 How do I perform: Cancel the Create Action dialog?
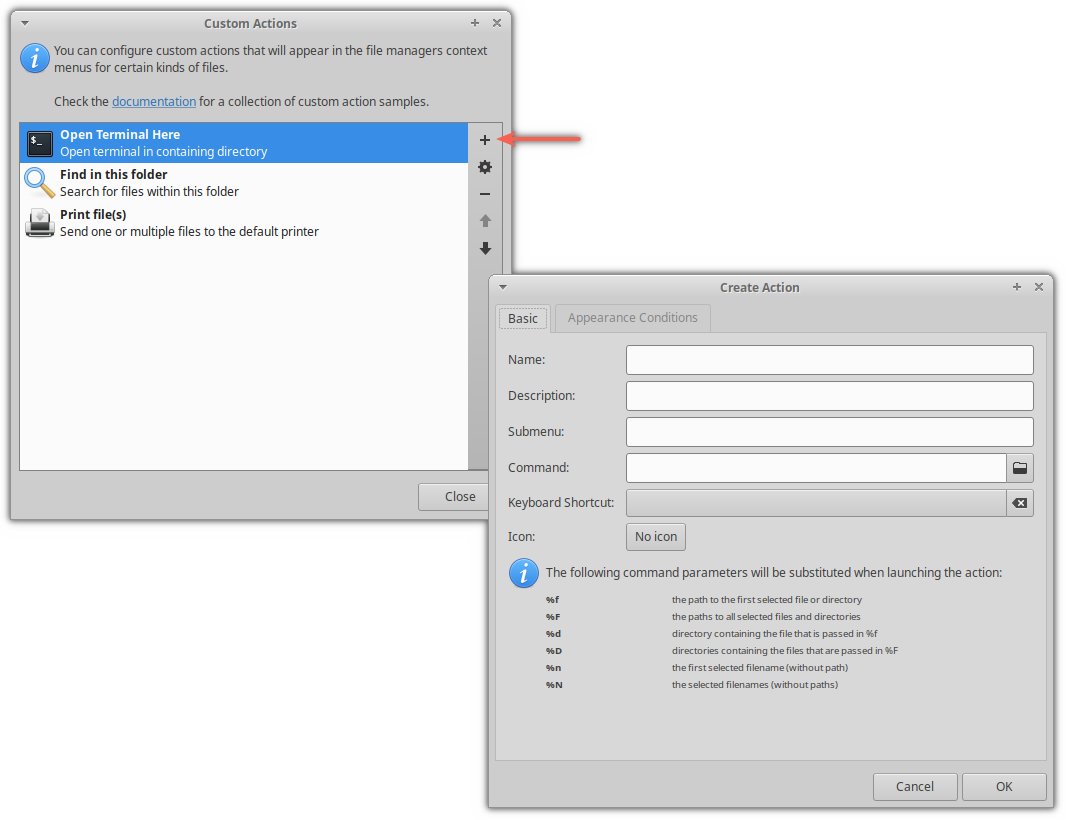[x=915, y=786]
